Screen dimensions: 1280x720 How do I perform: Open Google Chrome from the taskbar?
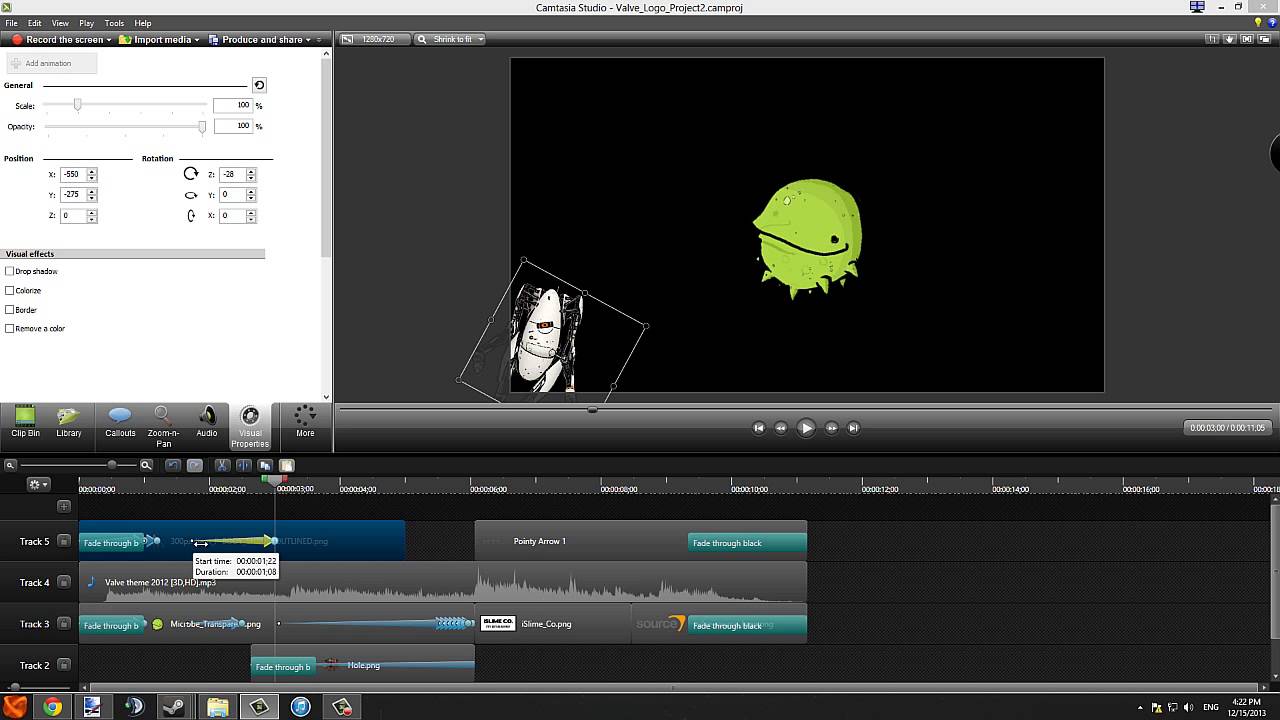52,707
